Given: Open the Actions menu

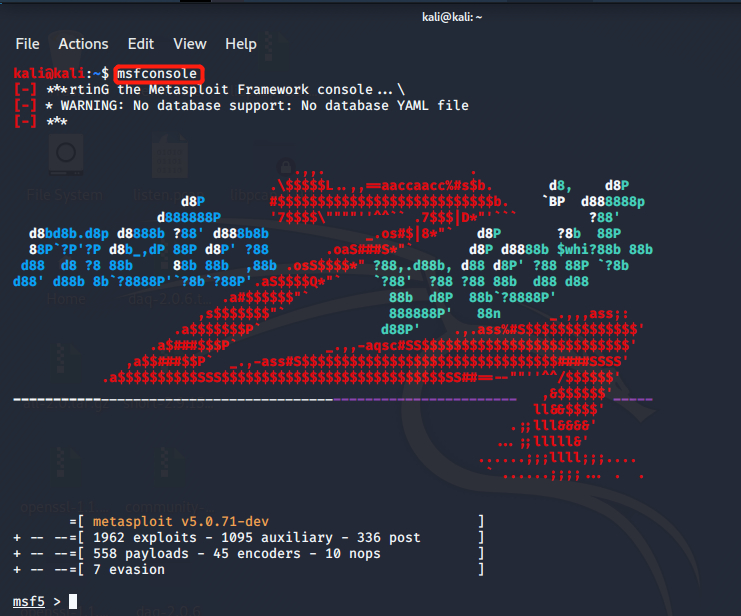Looking at the screenshot, I should pos(83,44).
